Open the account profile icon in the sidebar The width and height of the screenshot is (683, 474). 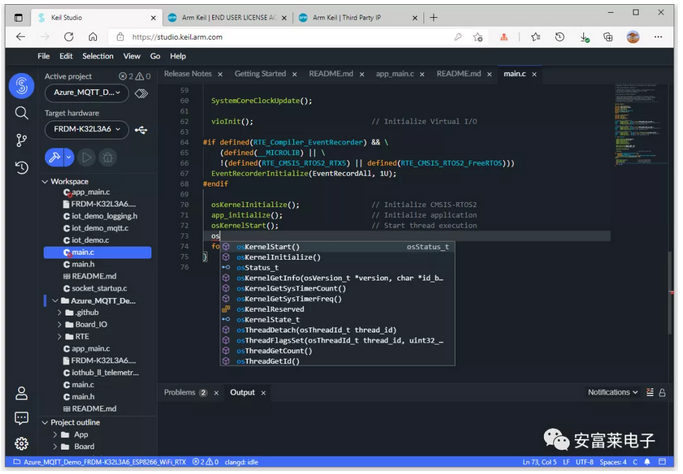click(x=21, y=393)
